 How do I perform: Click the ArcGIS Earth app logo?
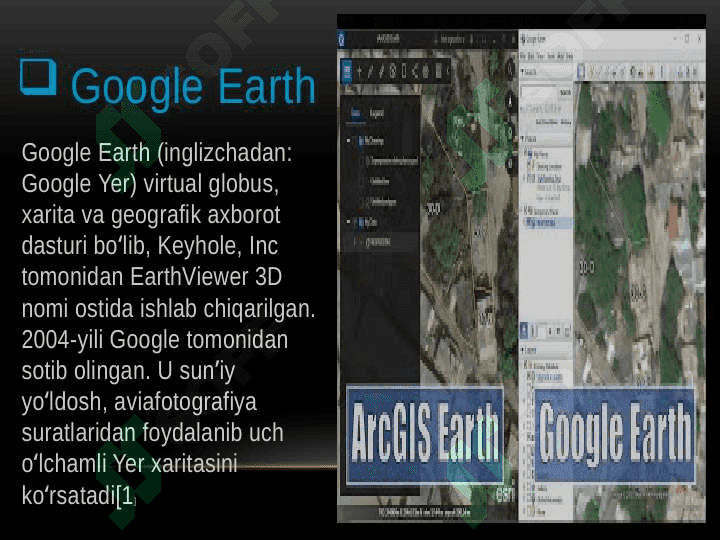342,40
